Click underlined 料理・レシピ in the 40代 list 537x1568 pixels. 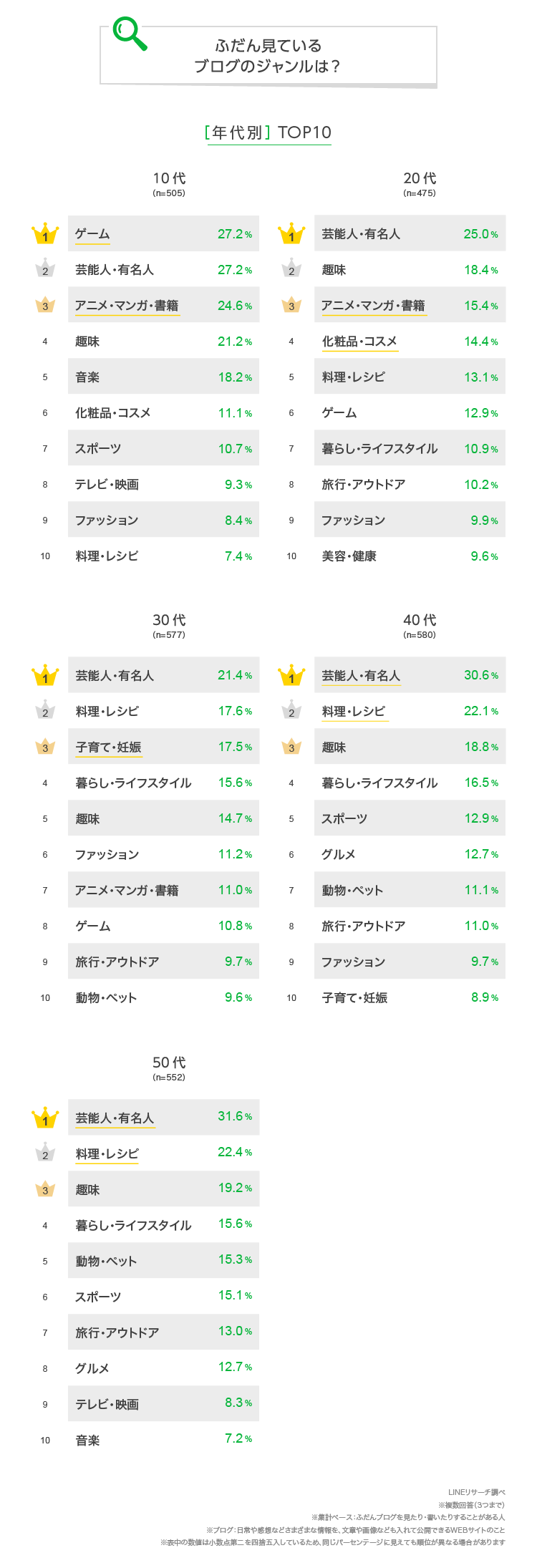354,712
